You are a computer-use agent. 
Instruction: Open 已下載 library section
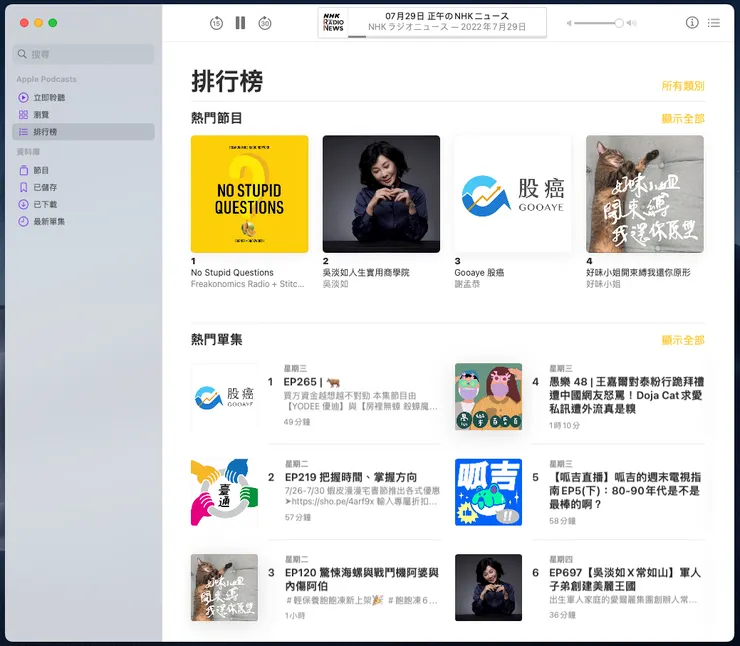(84, 204)
